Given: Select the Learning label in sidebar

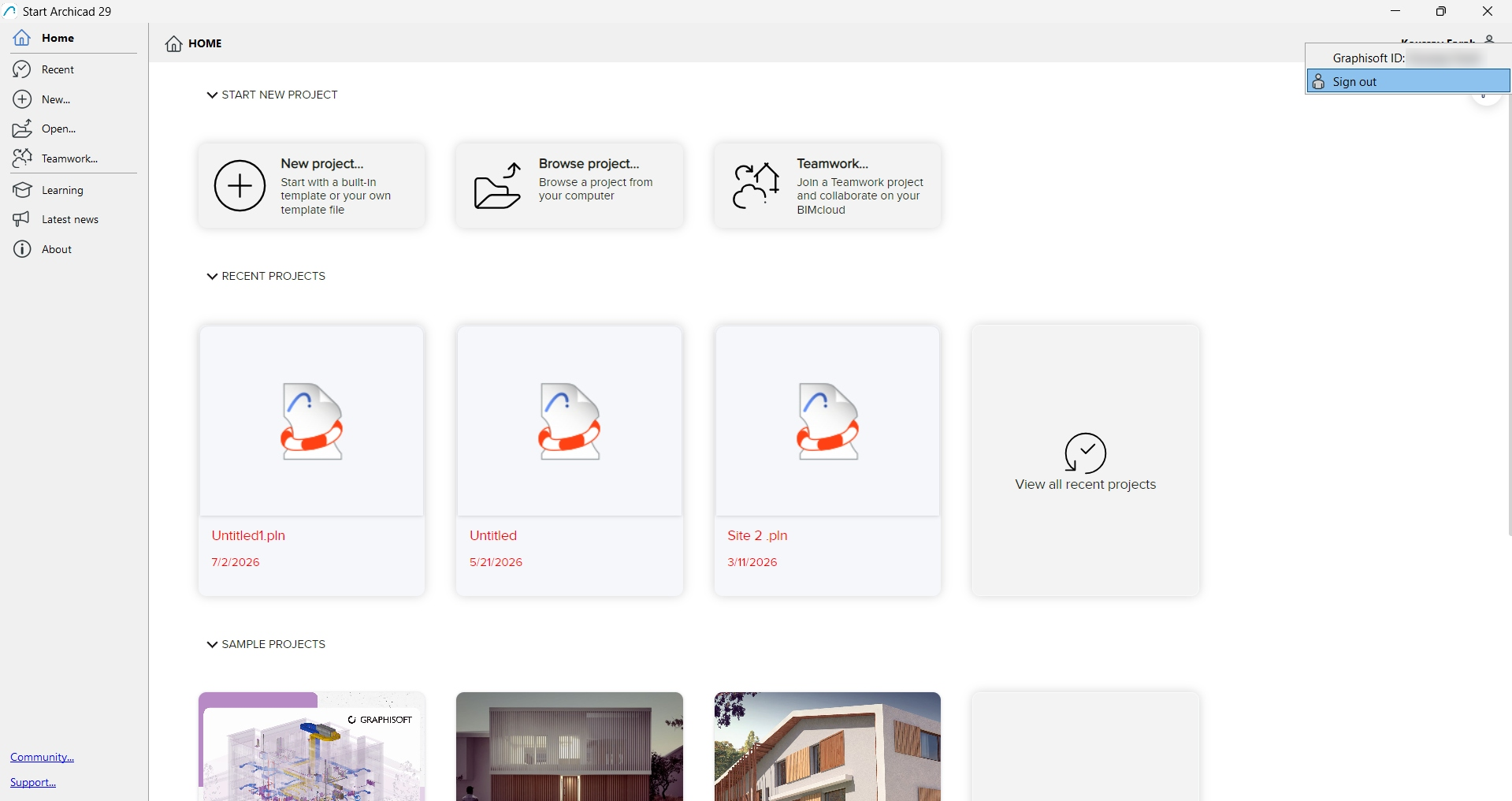Looking at the screenshot, I should coord(62,190).
